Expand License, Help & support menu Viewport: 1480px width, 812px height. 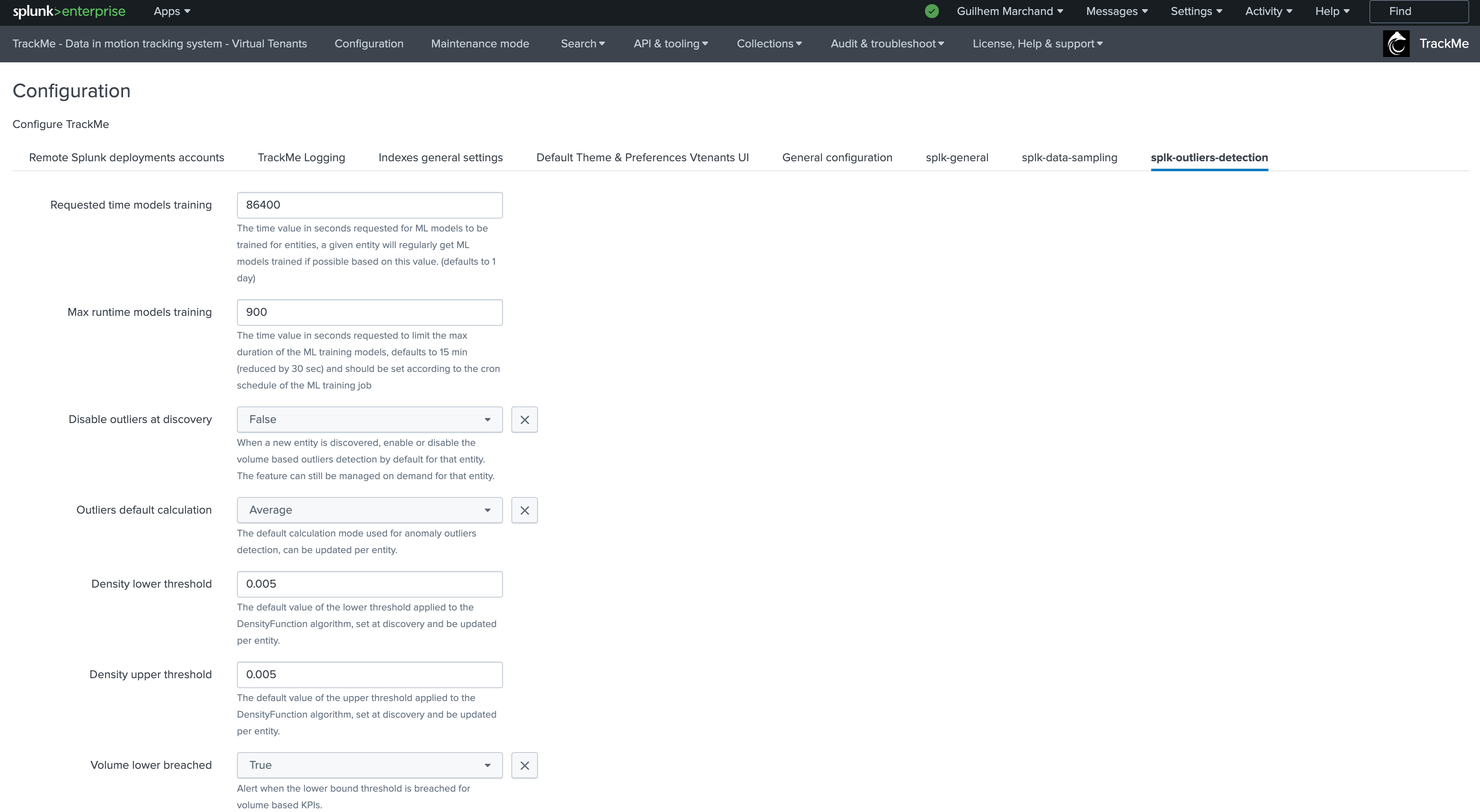(1038, 44)
